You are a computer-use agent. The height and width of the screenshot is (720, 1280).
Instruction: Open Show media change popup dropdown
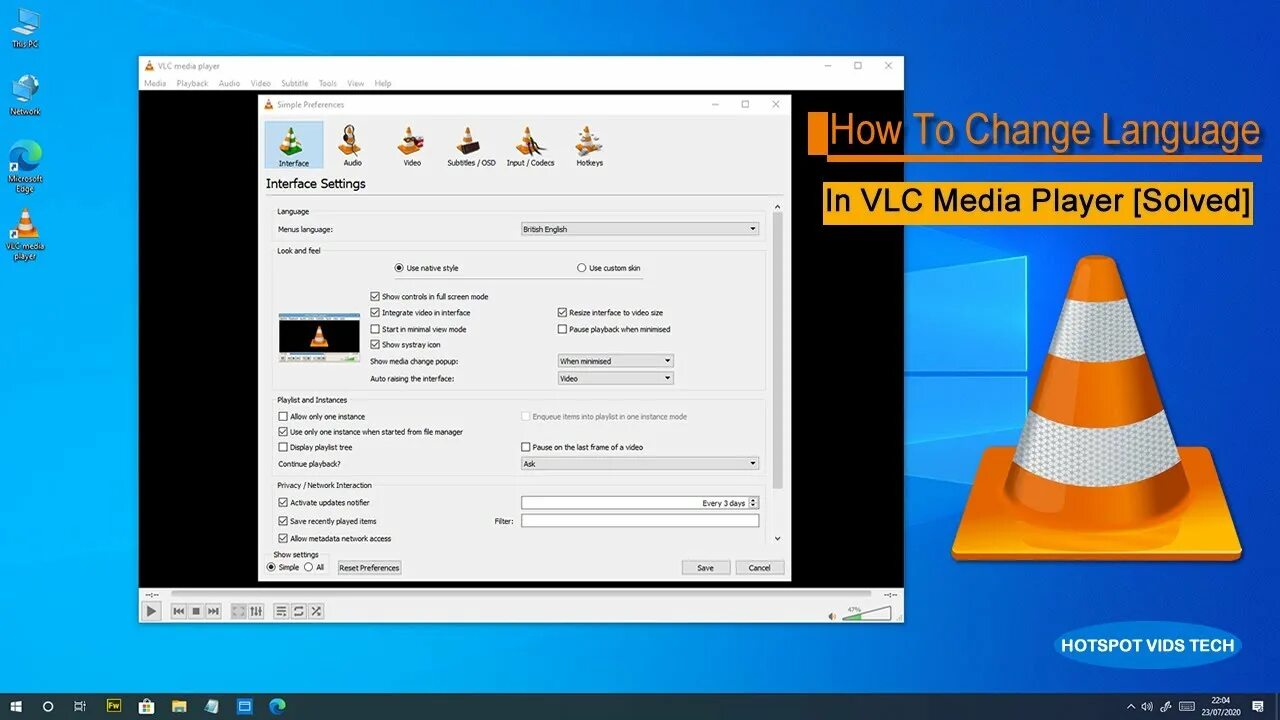615,361
